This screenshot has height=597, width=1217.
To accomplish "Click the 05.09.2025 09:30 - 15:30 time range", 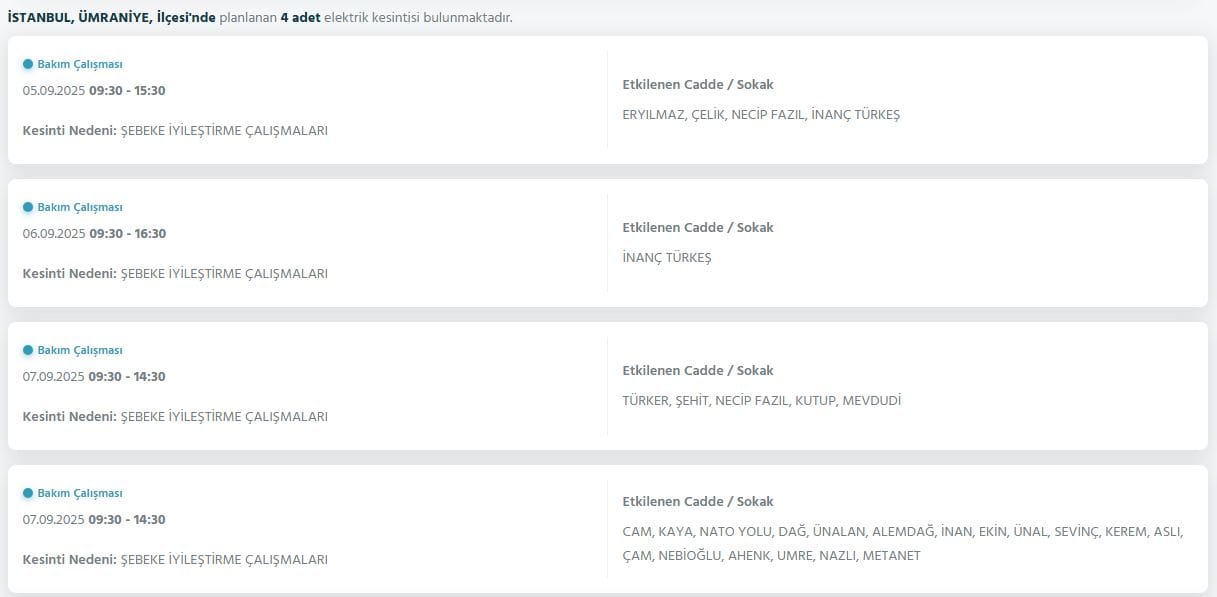I will 94,90.
